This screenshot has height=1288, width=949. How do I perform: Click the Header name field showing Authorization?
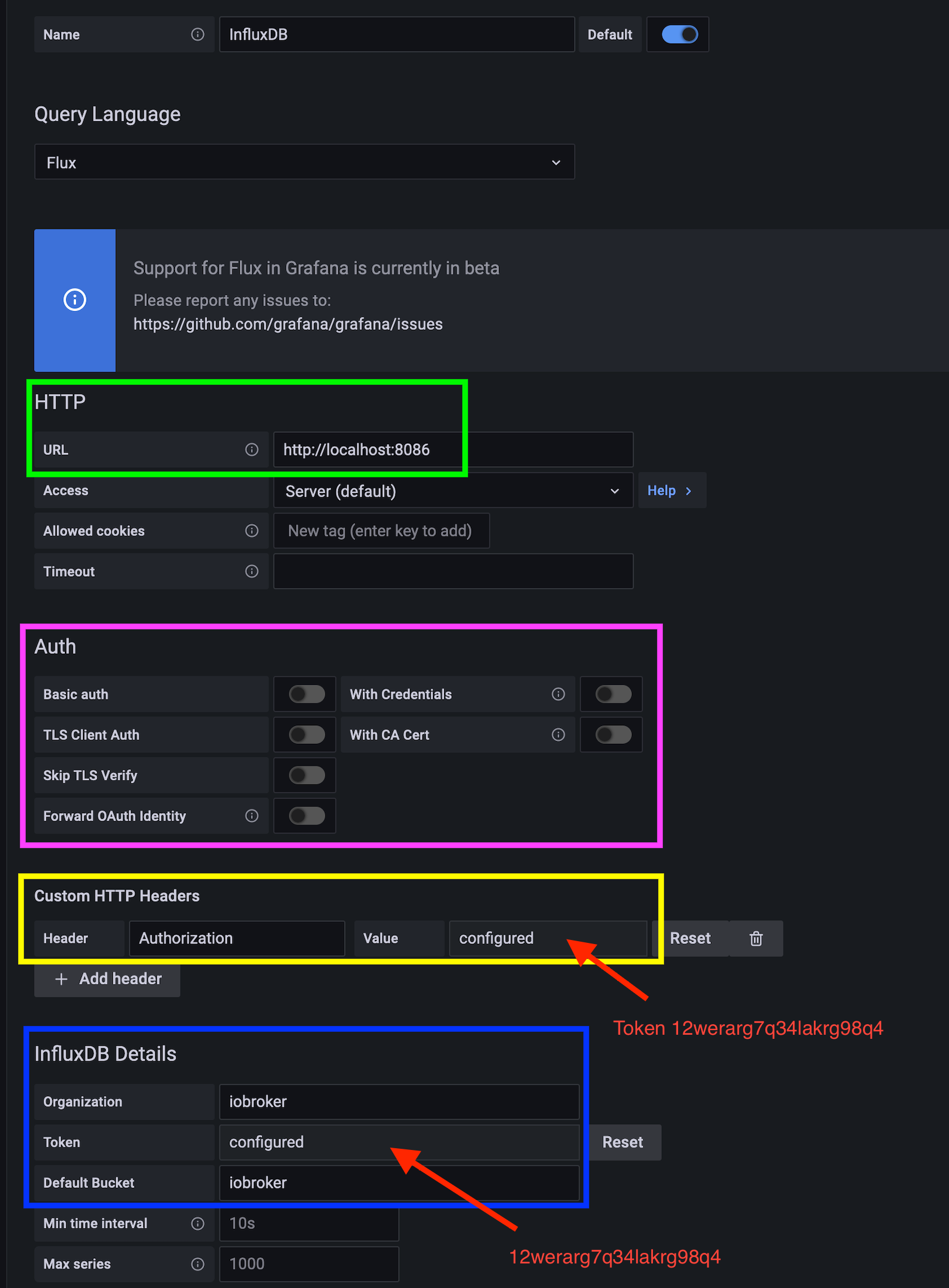click(x=237, y=938)
